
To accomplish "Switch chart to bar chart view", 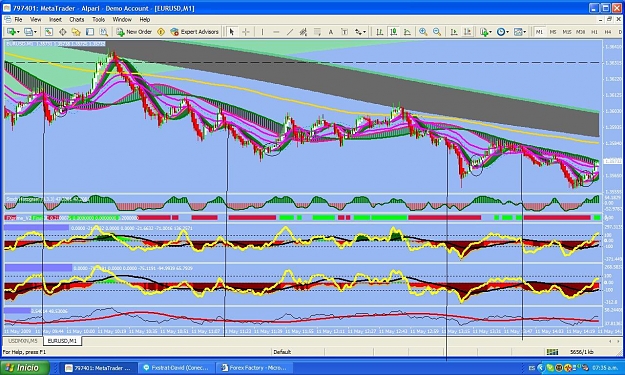I will (380, 32).
